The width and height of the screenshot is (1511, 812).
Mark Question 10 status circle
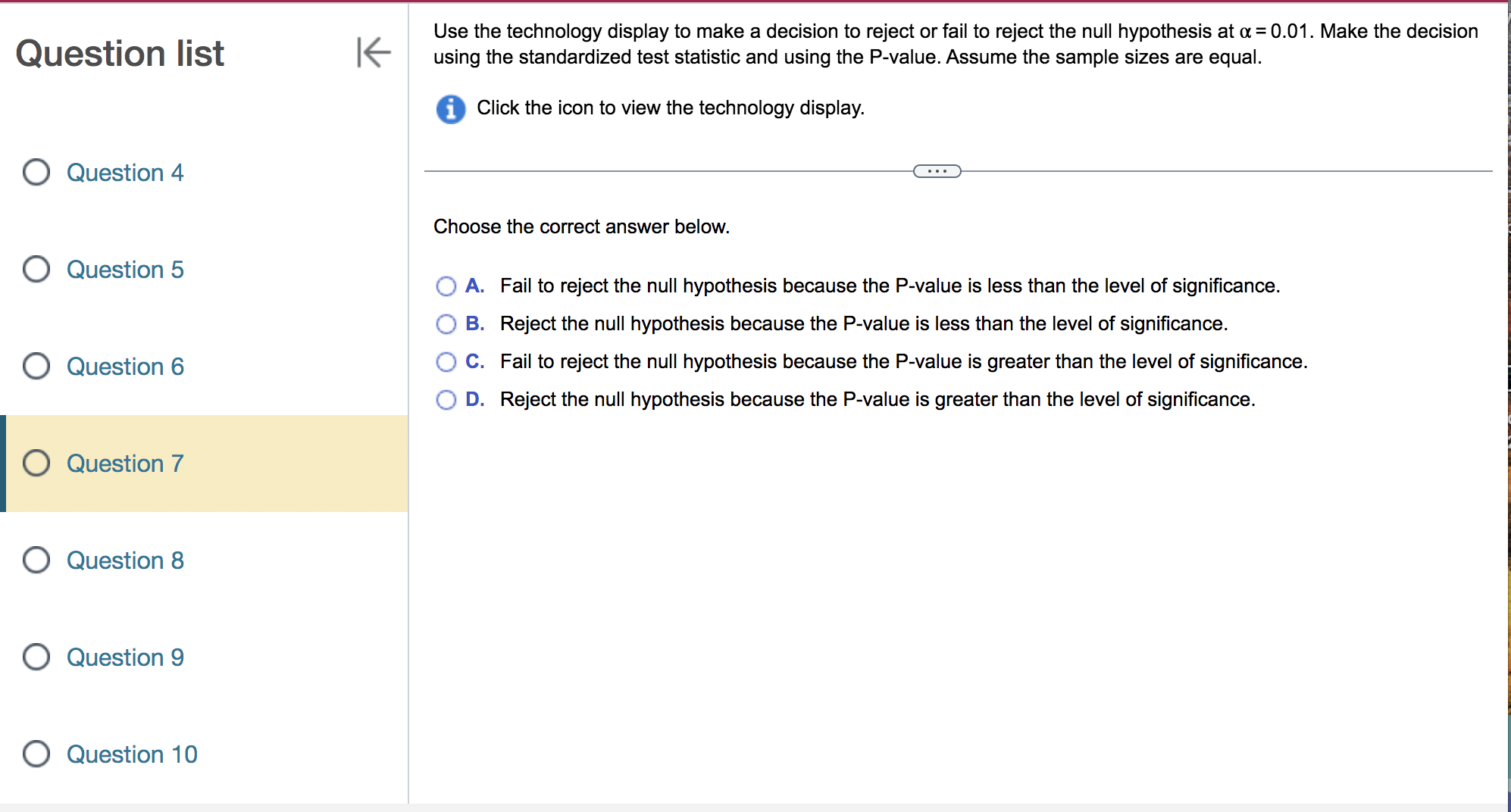pyautogui.click(x=35, y=754)
